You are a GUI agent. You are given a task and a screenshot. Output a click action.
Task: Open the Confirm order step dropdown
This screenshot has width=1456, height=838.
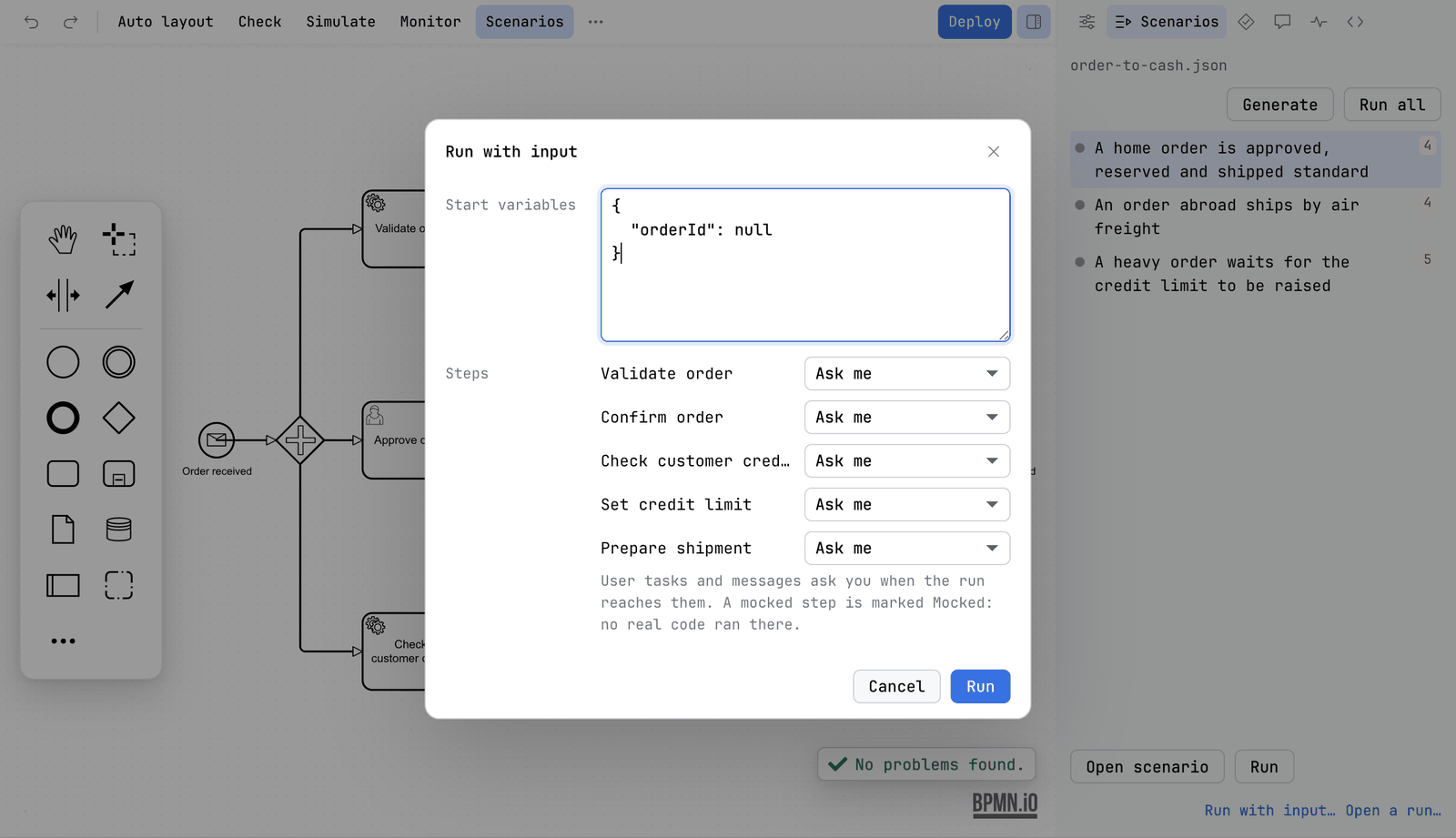907,418
